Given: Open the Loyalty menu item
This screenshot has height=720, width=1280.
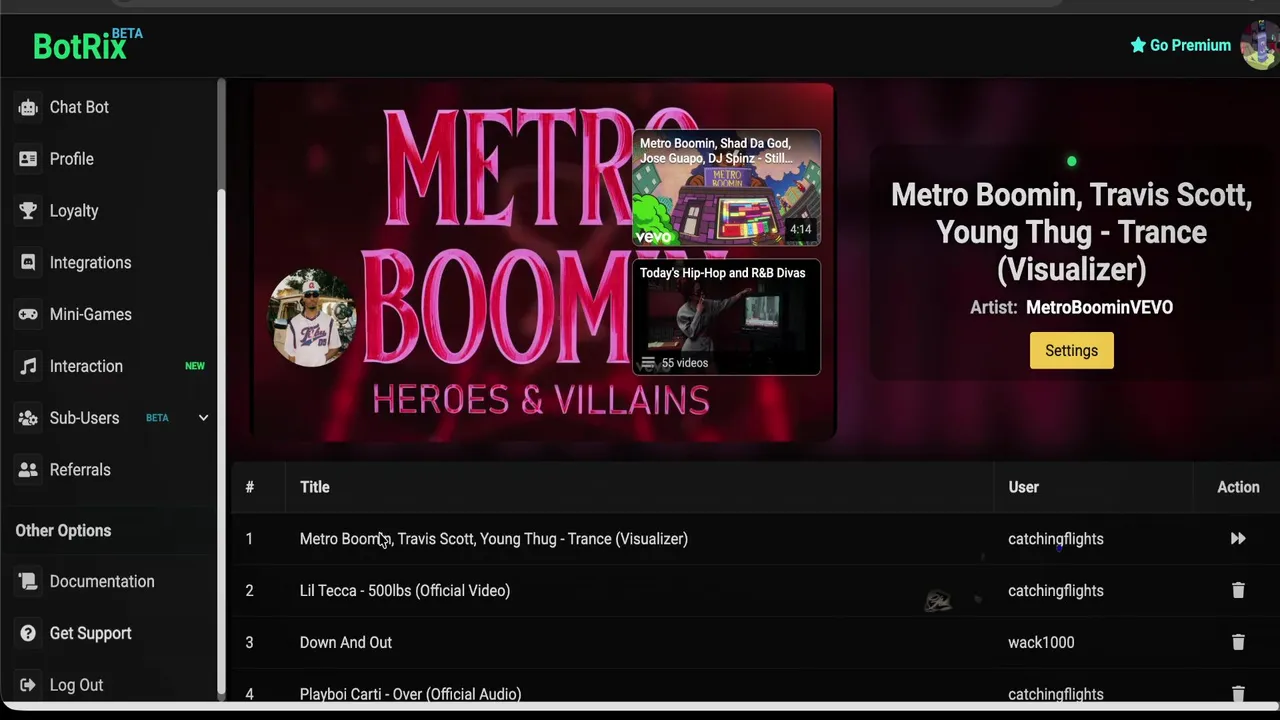Looking at the screenshot, I should pos(74,211).
